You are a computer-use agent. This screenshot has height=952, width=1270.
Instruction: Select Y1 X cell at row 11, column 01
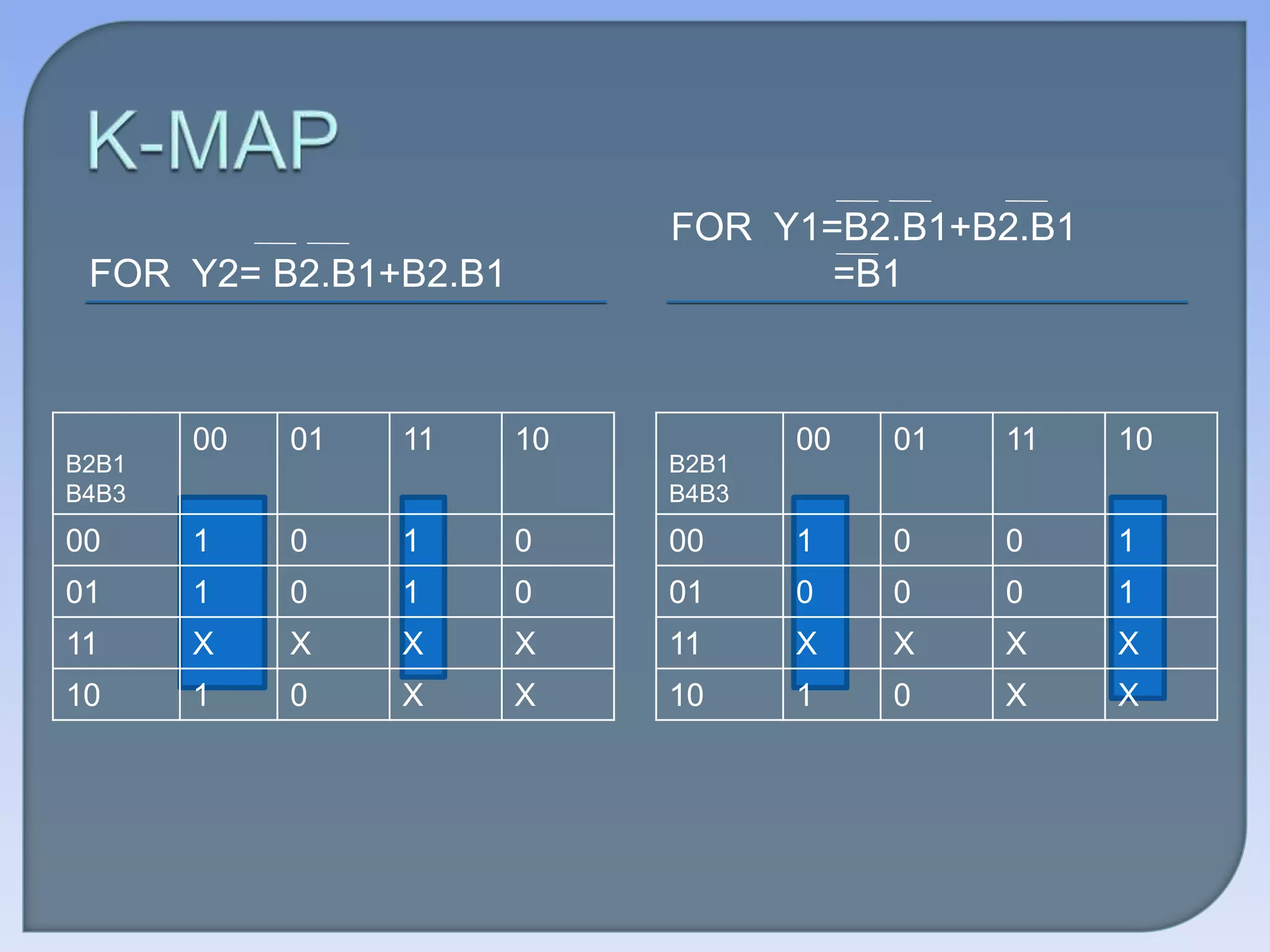tap(936, 643)
